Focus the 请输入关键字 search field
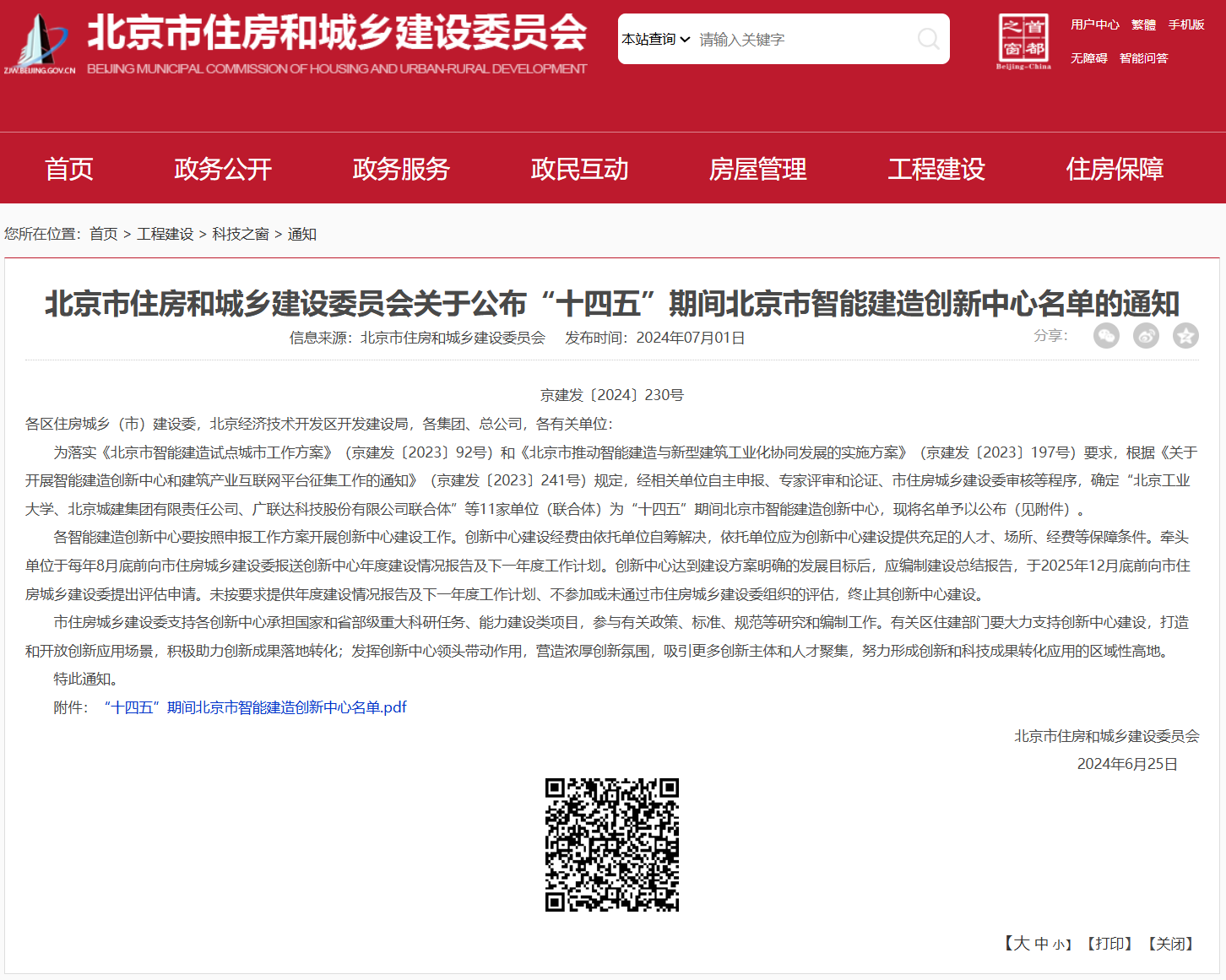1226x980 pixels. point(802,40)
